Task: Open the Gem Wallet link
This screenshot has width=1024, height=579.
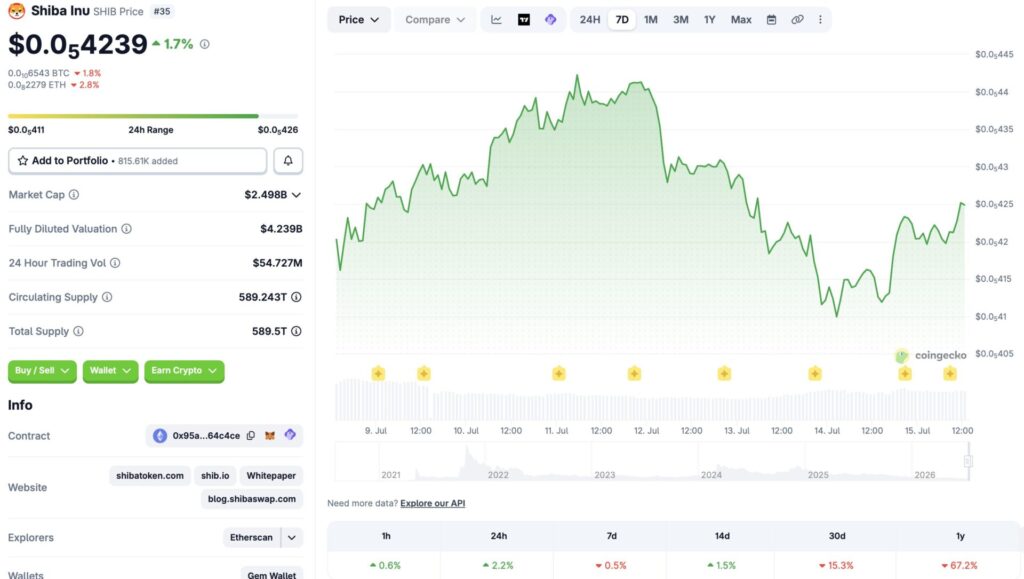Action: tap(272, 575)
